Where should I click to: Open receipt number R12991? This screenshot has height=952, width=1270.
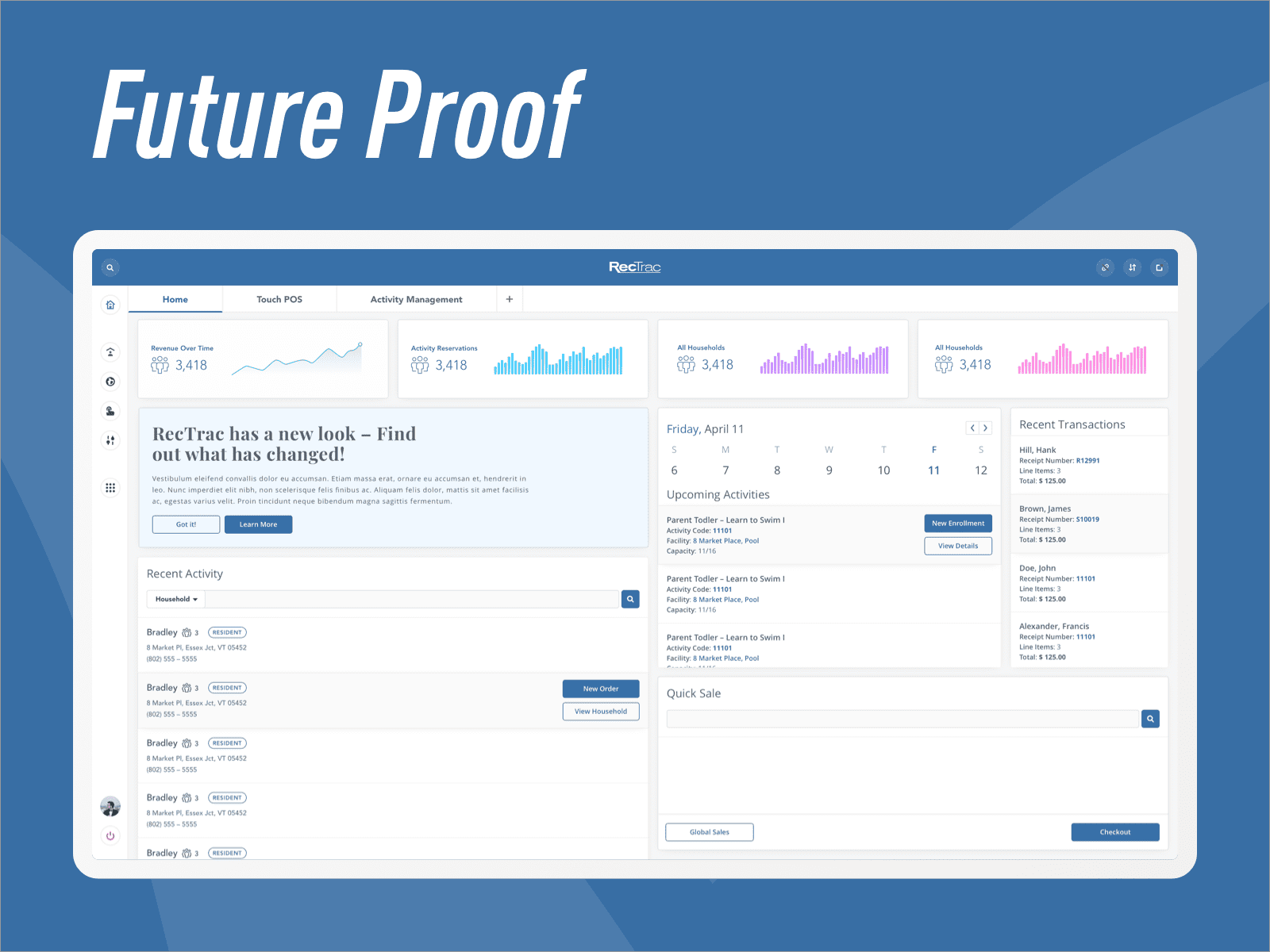coord(1087,461)
